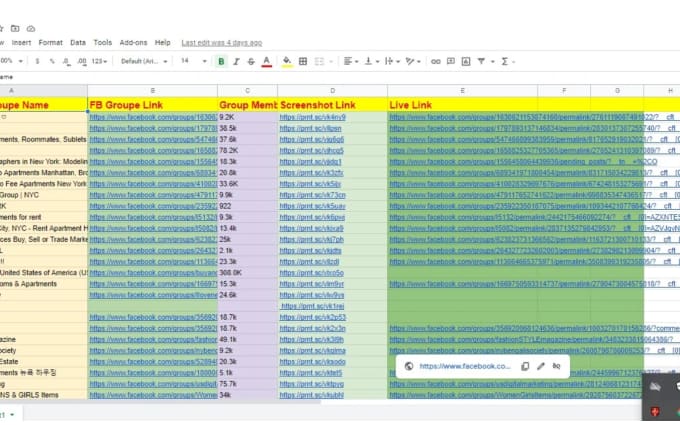Open FB group link in the 38.5k row
The height and width of the screenshot is (425, 680).
coord(153,128)
